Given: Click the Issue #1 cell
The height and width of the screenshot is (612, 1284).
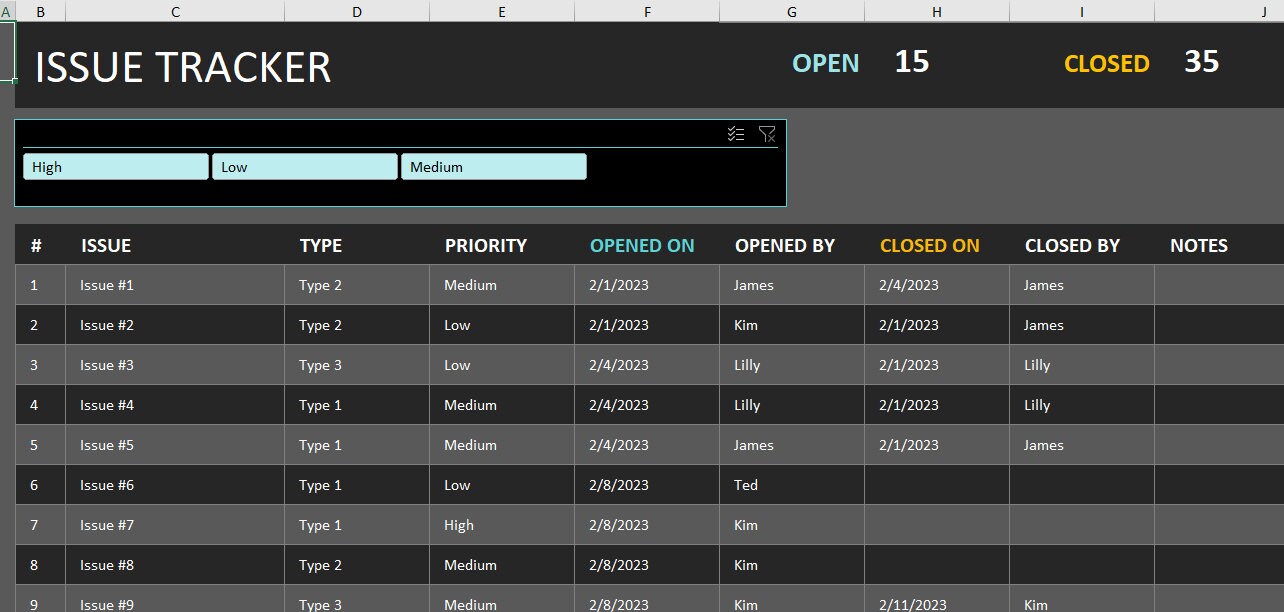Looking at the screenshot, I should [175, 285].
